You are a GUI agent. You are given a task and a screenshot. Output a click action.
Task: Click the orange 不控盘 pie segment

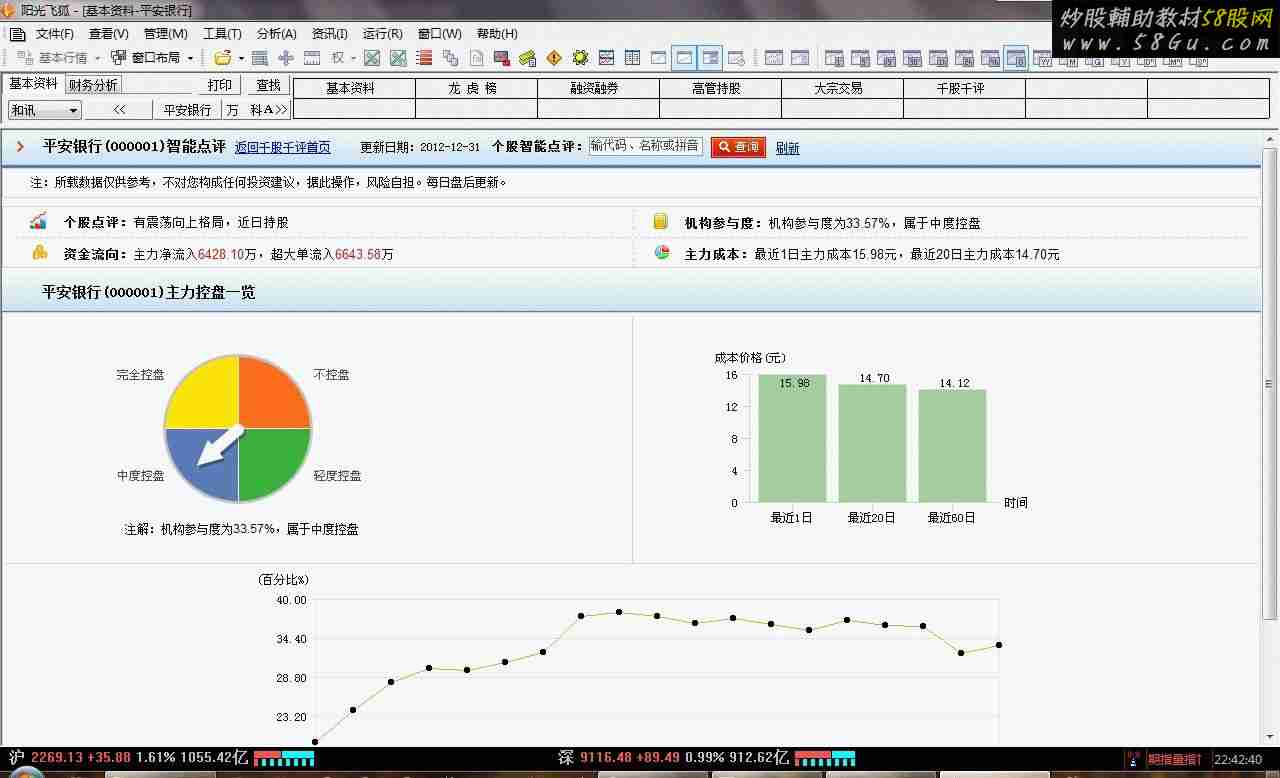[273, 392]
